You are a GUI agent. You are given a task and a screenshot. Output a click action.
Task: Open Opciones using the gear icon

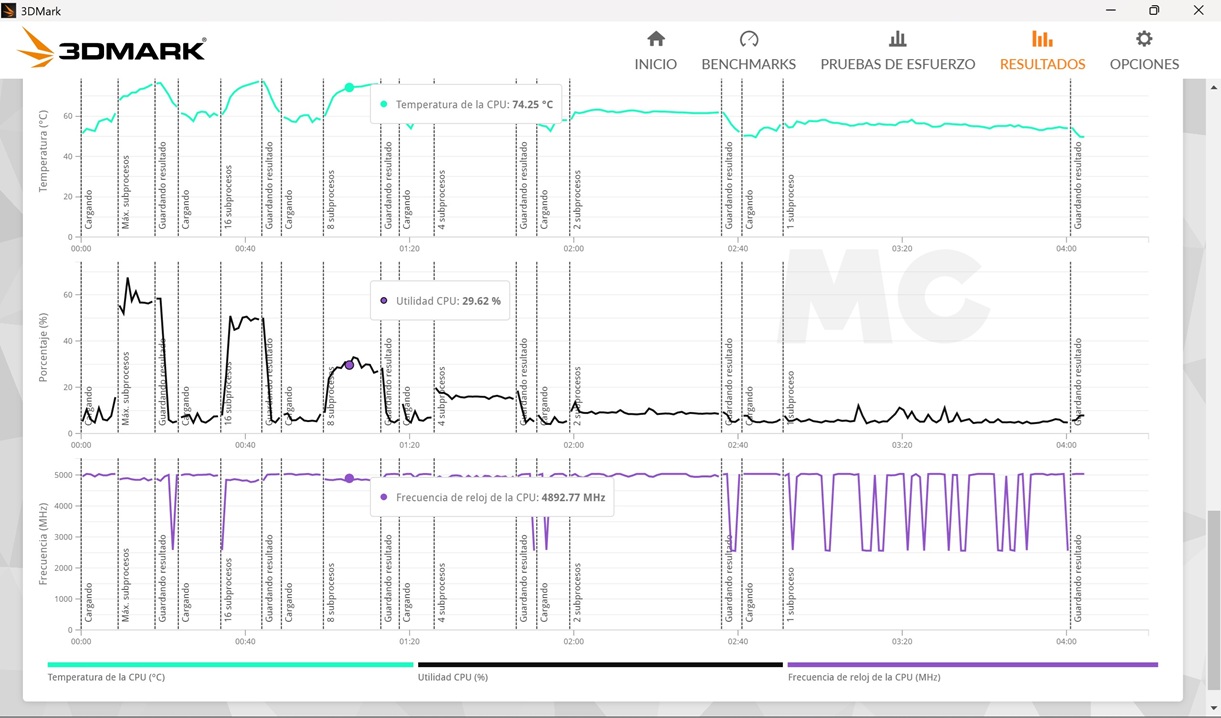[x=1144, y=39]
